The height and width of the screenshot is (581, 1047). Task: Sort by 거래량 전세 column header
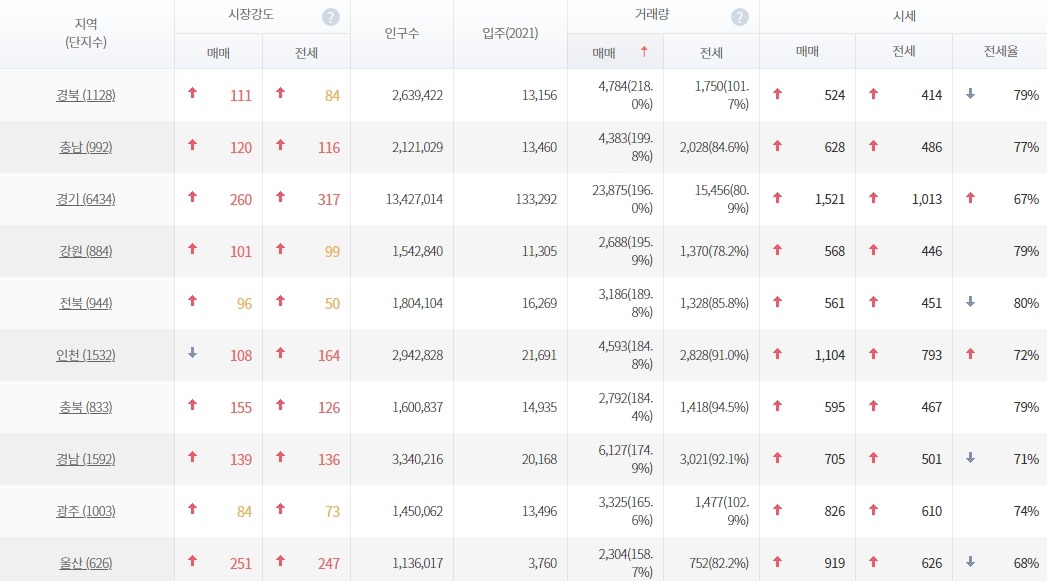click(x=711, y=53)
